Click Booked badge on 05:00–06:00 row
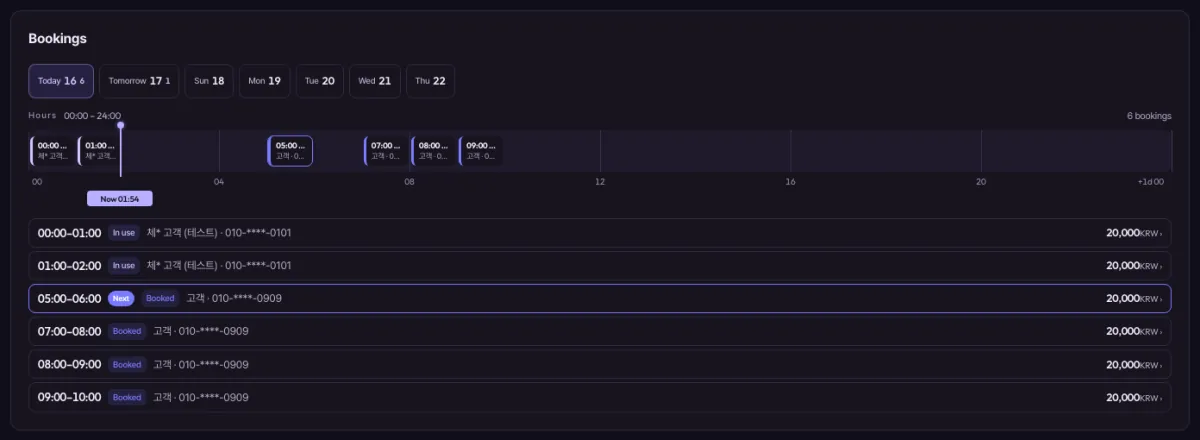The width and height of the screenshot is (1200, 440). (x=160, y=298)
